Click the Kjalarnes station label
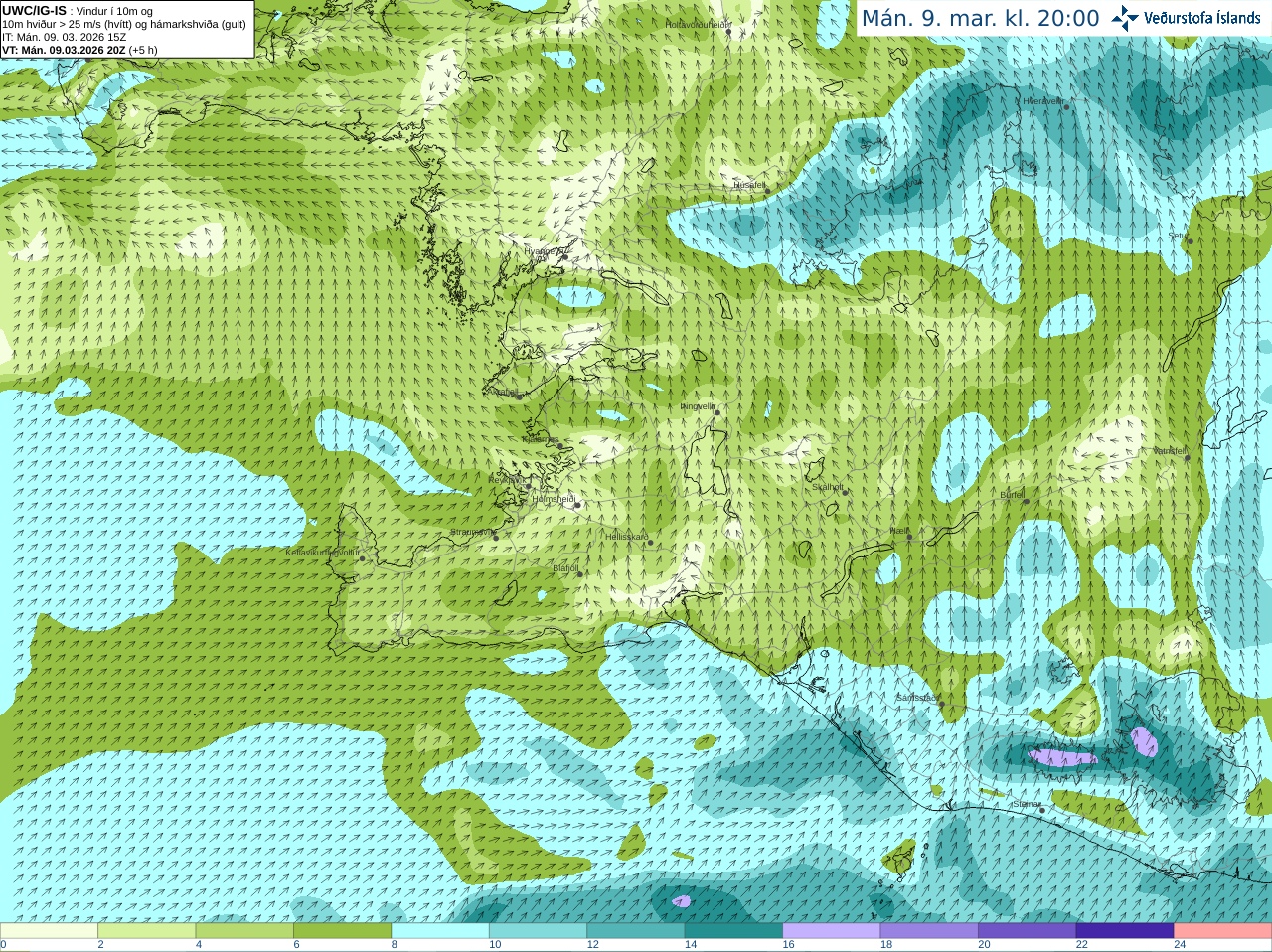The width and height of the screenshot is (1272, 952). [540, 439]
